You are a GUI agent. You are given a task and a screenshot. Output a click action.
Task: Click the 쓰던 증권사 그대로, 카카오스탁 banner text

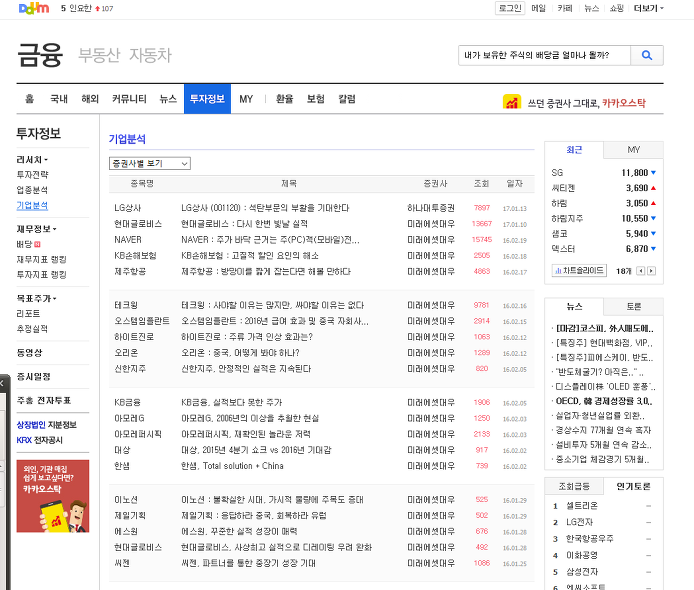[586, 103]
